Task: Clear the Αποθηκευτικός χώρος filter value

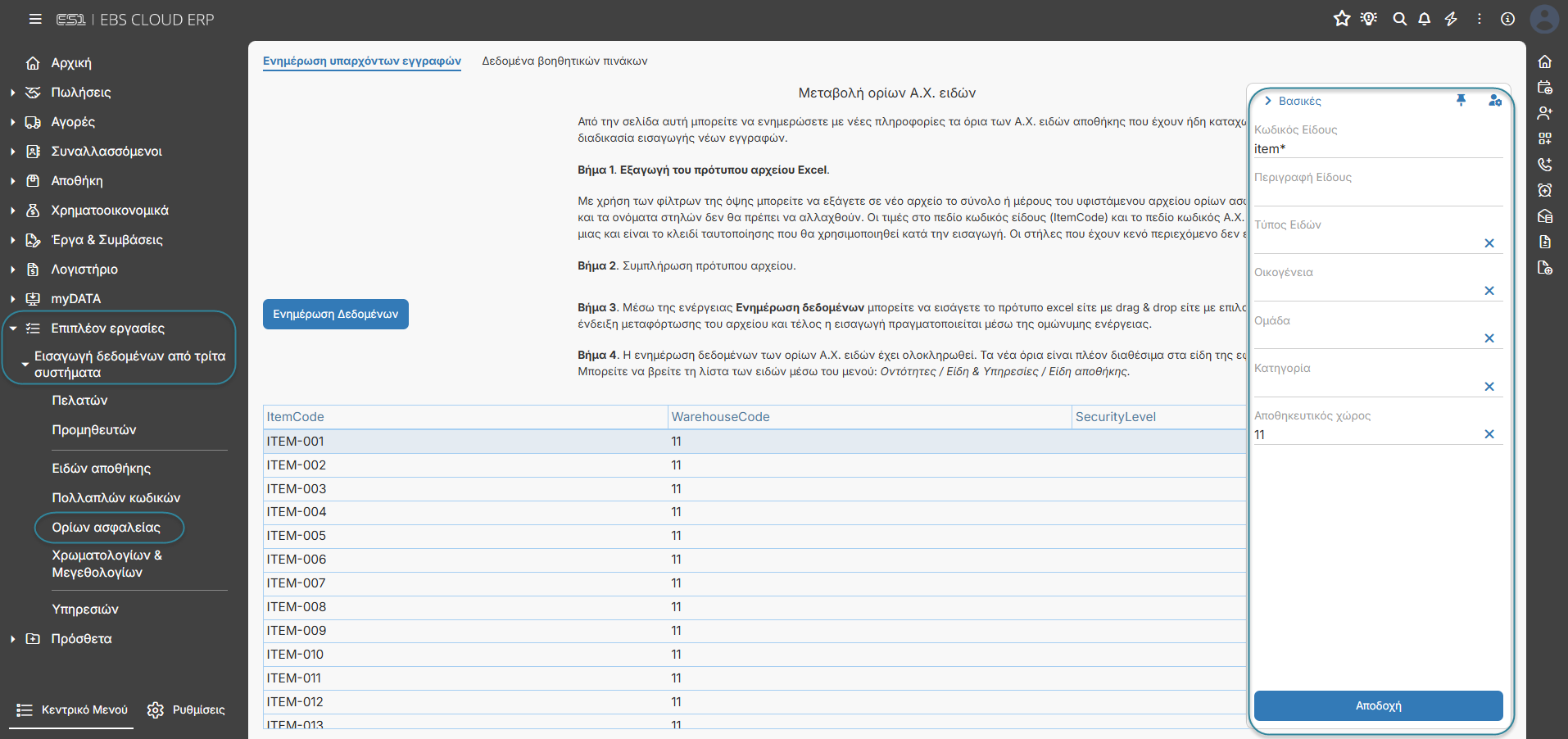Action: click(x=1489, y=434)
